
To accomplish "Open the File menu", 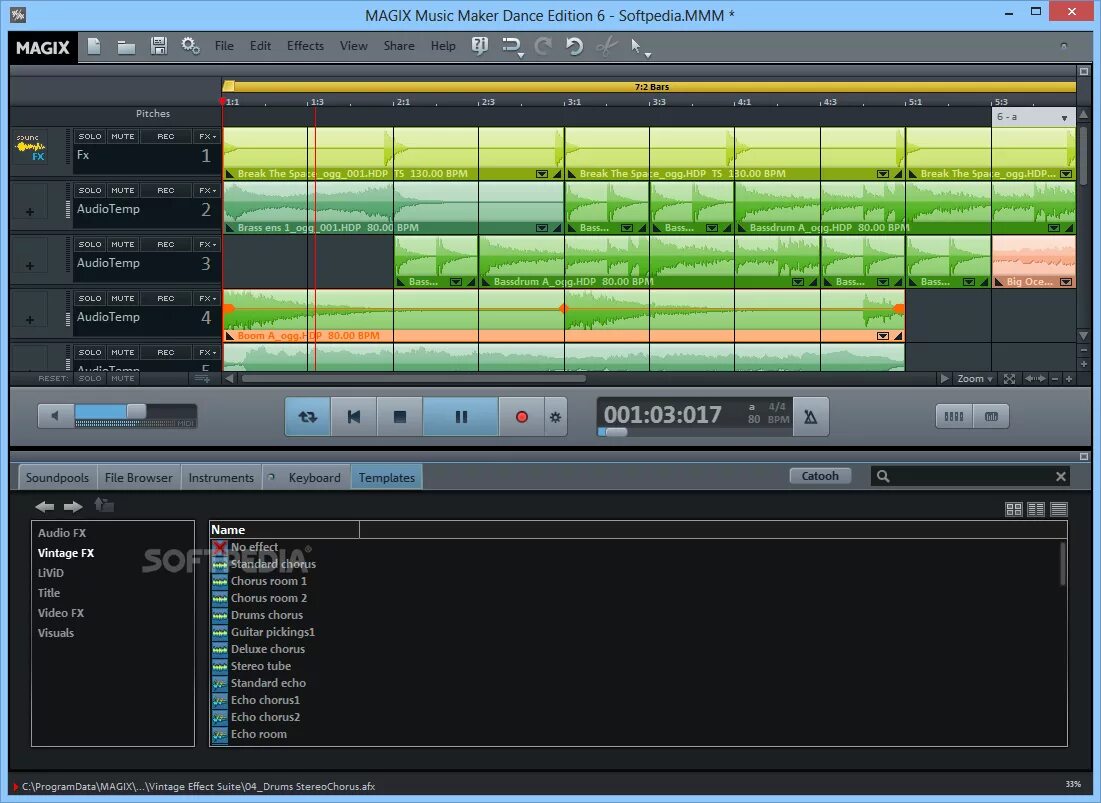I will (x=224, y=46).
